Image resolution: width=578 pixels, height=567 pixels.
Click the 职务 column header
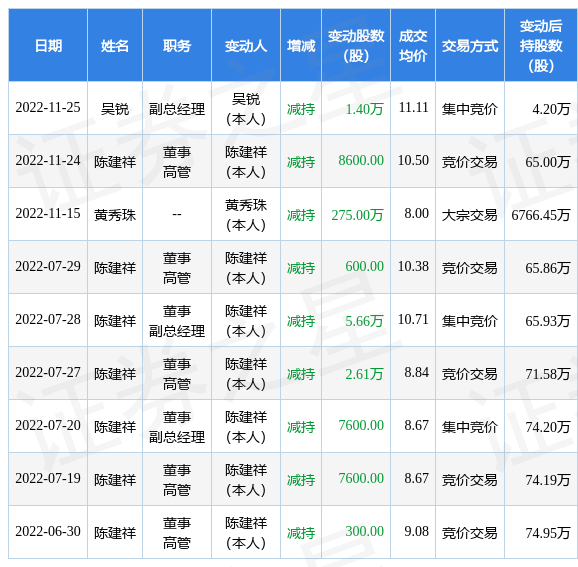click(177, 46)
